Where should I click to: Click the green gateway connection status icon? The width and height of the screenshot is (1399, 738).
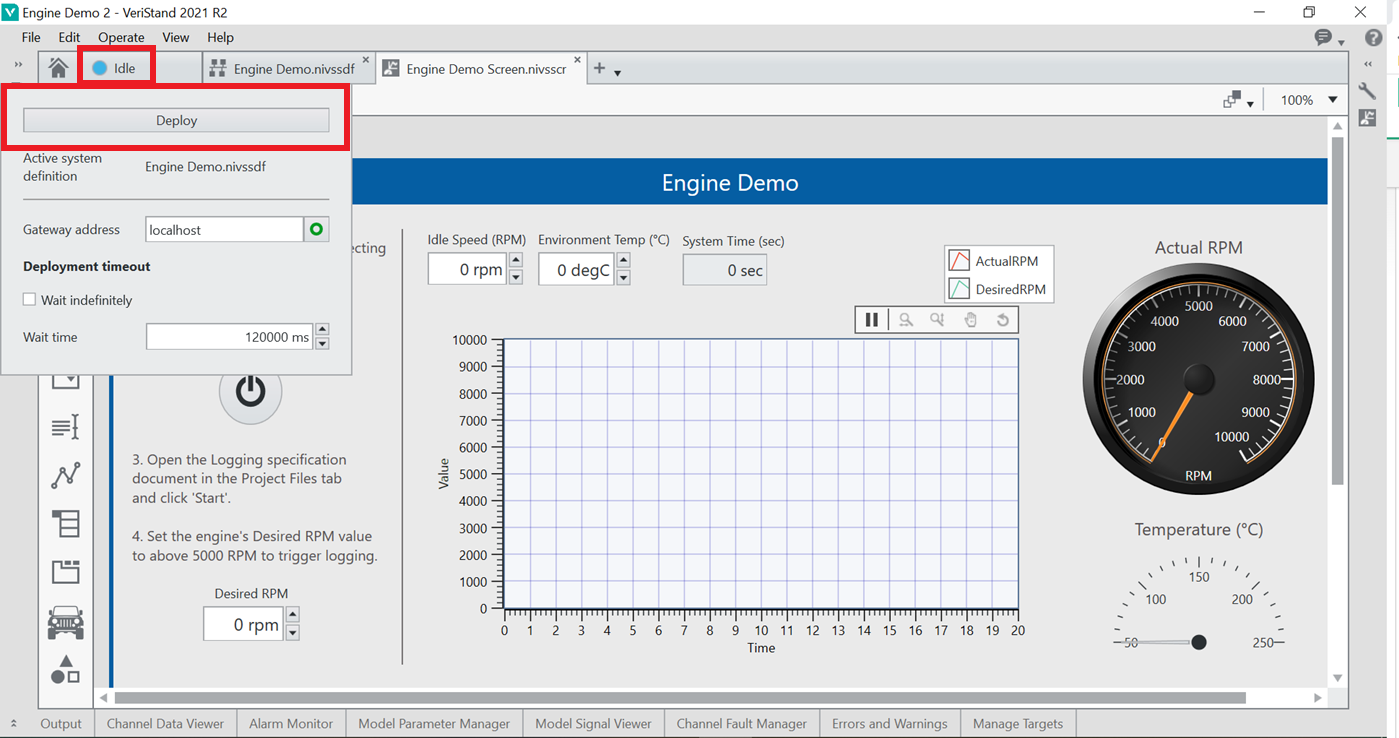coord(316,229)
